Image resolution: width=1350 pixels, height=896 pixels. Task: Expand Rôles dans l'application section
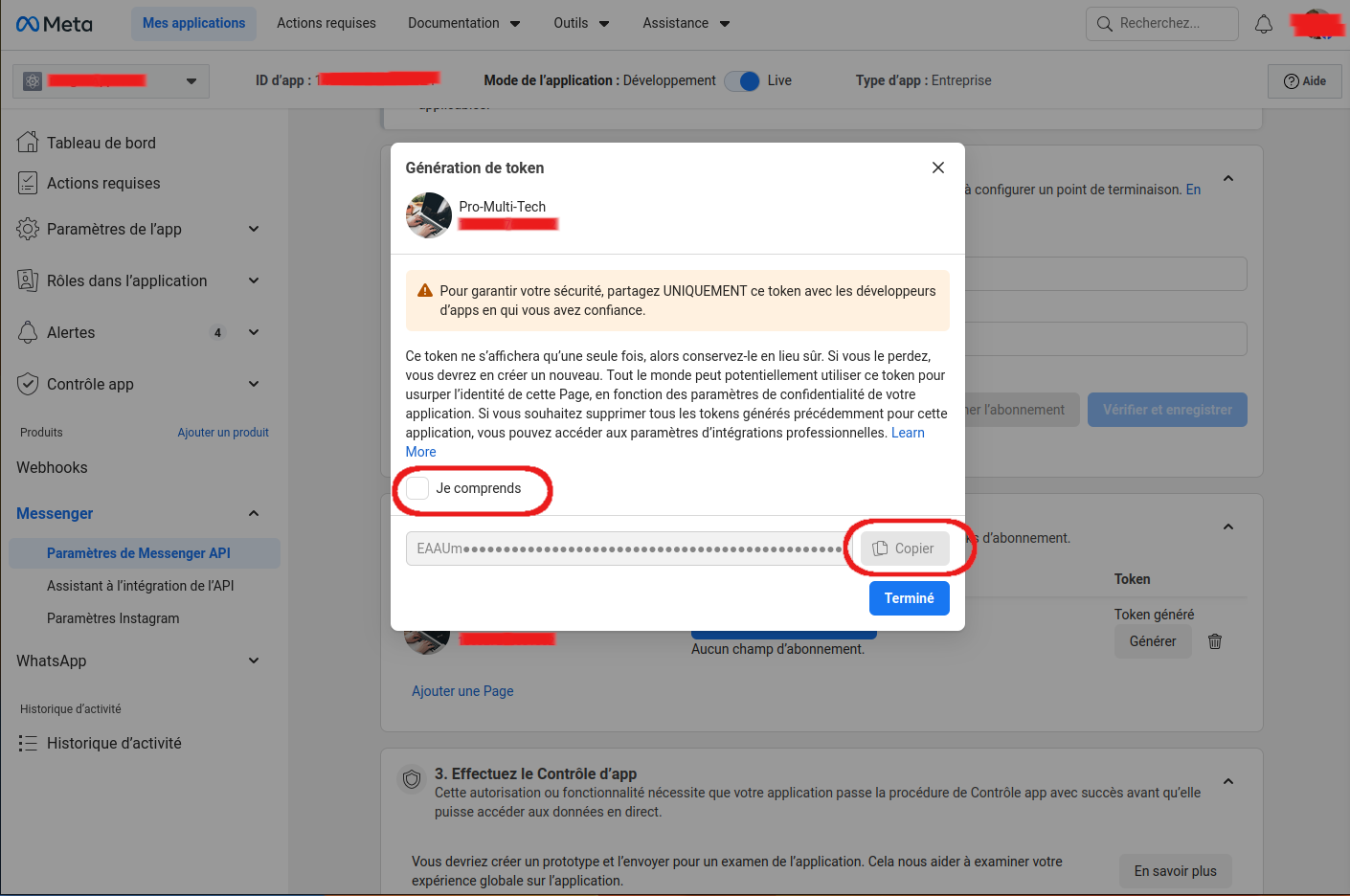pos(254,280)
